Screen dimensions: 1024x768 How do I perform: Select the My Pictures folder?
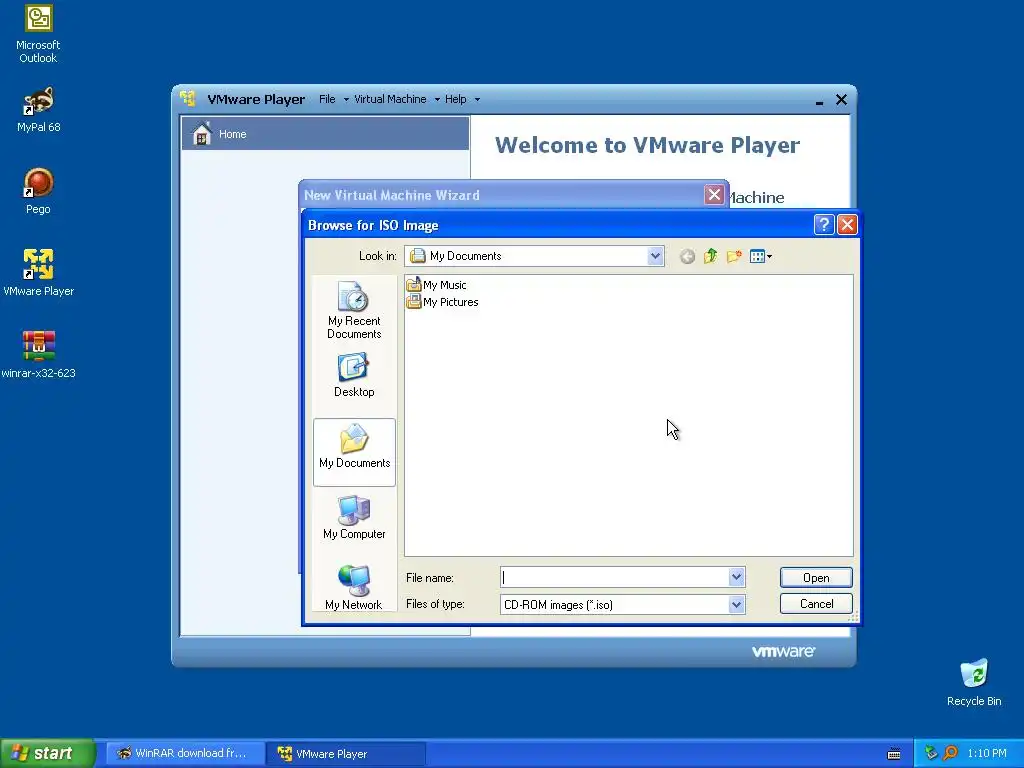pos(442,302)
